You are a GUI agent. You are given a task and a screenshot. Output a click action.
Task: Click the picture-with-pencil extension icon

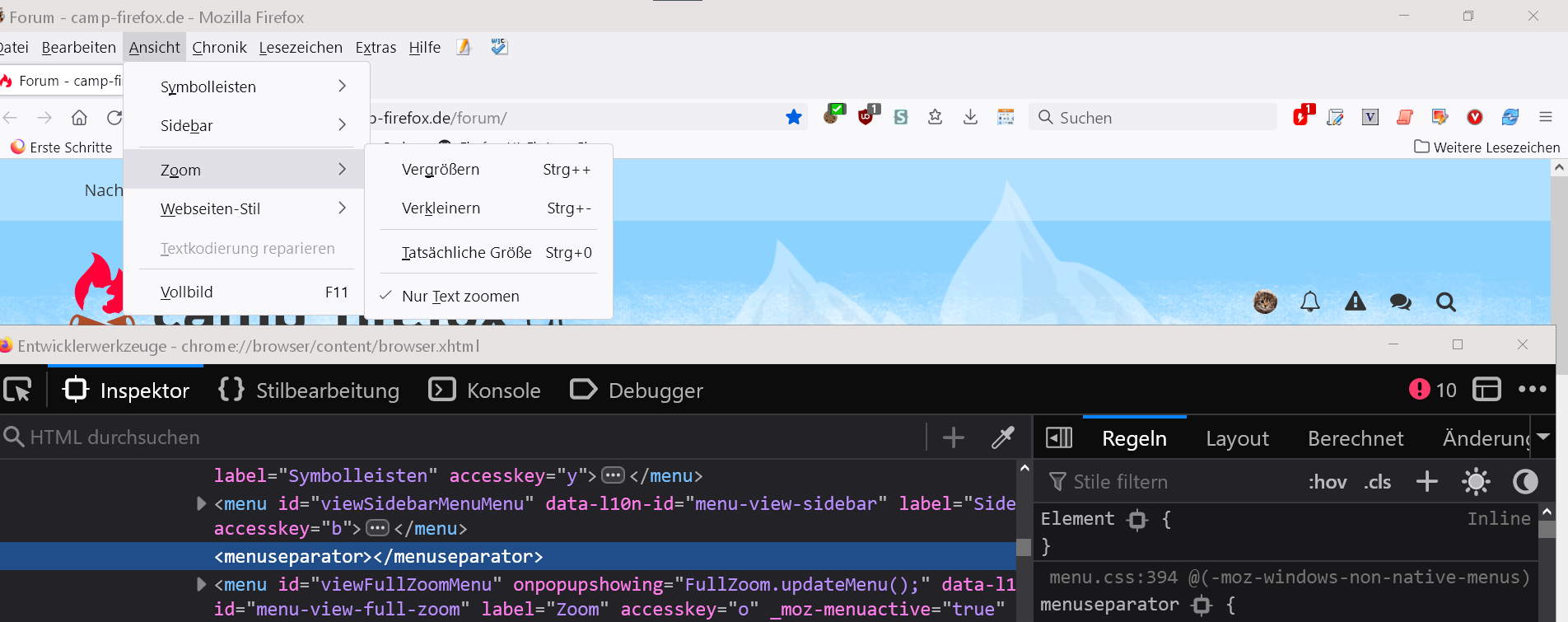1440,117
